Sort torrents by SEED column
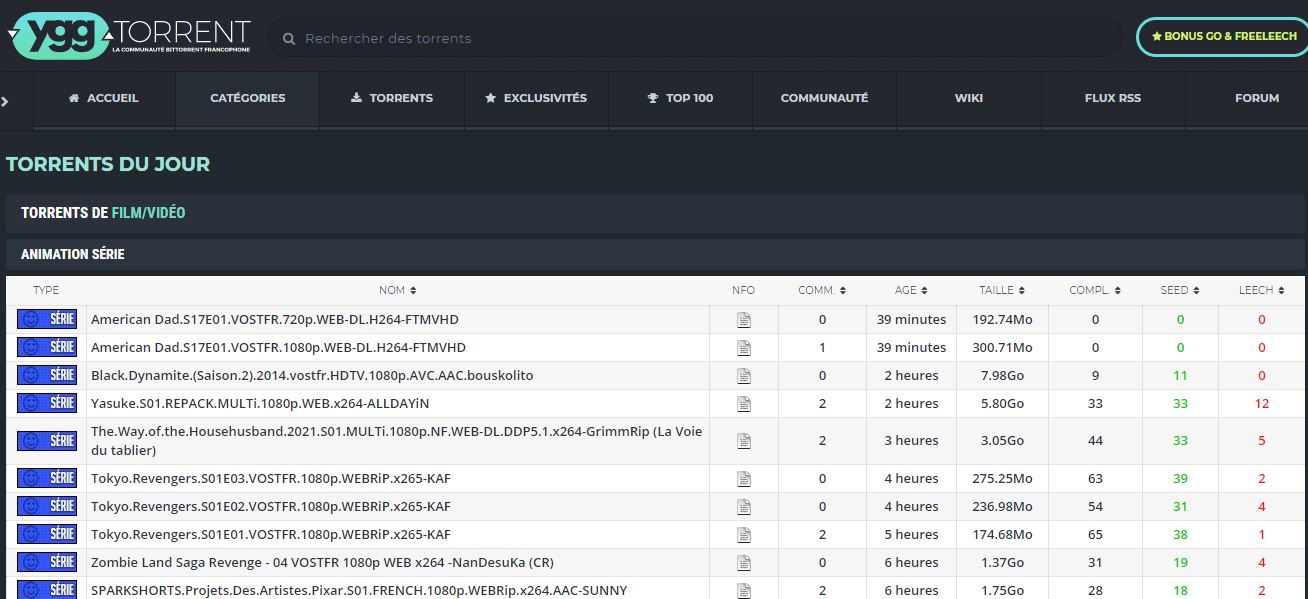The image size is (1308, 599). pyautogui.click(x=1180, y=290)
